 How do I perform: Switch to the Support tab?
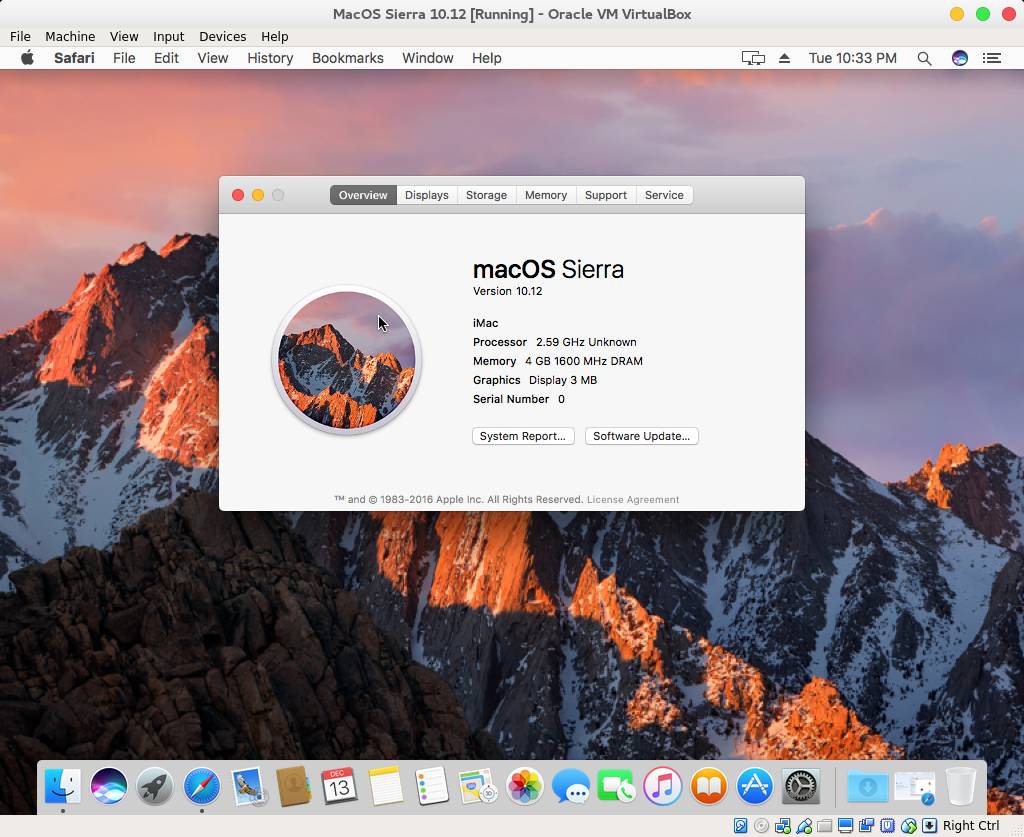coord(605,195)
